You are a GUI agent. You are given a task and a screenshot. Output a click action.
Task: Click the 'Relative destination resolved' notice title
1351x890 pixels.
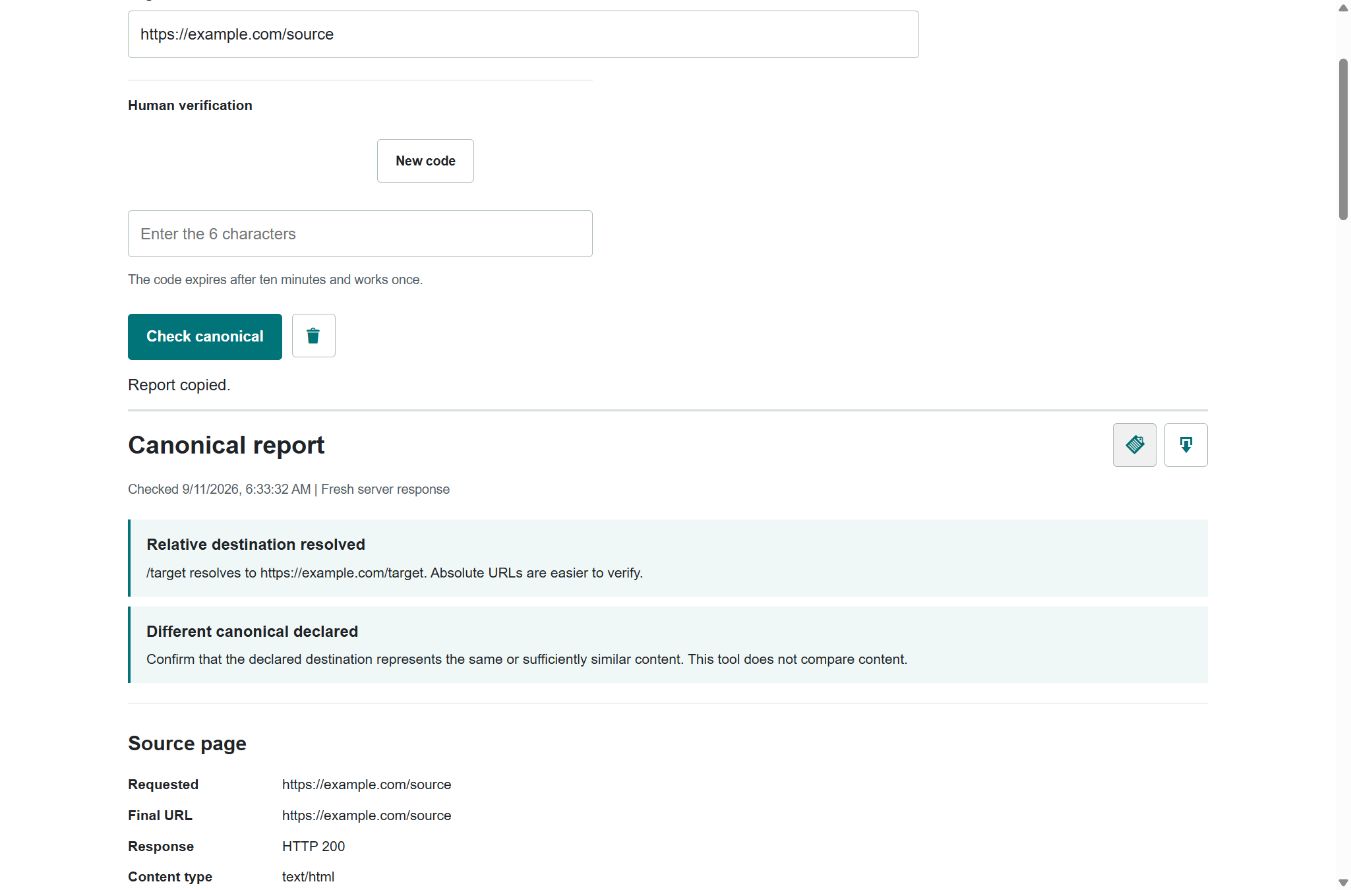click(256, 545)
